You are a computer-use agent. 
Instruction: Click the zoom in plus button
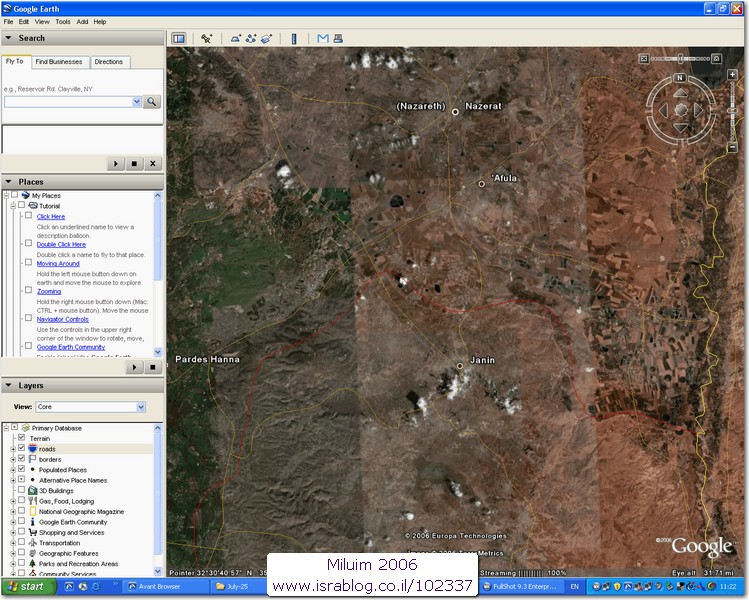[732, 75]
